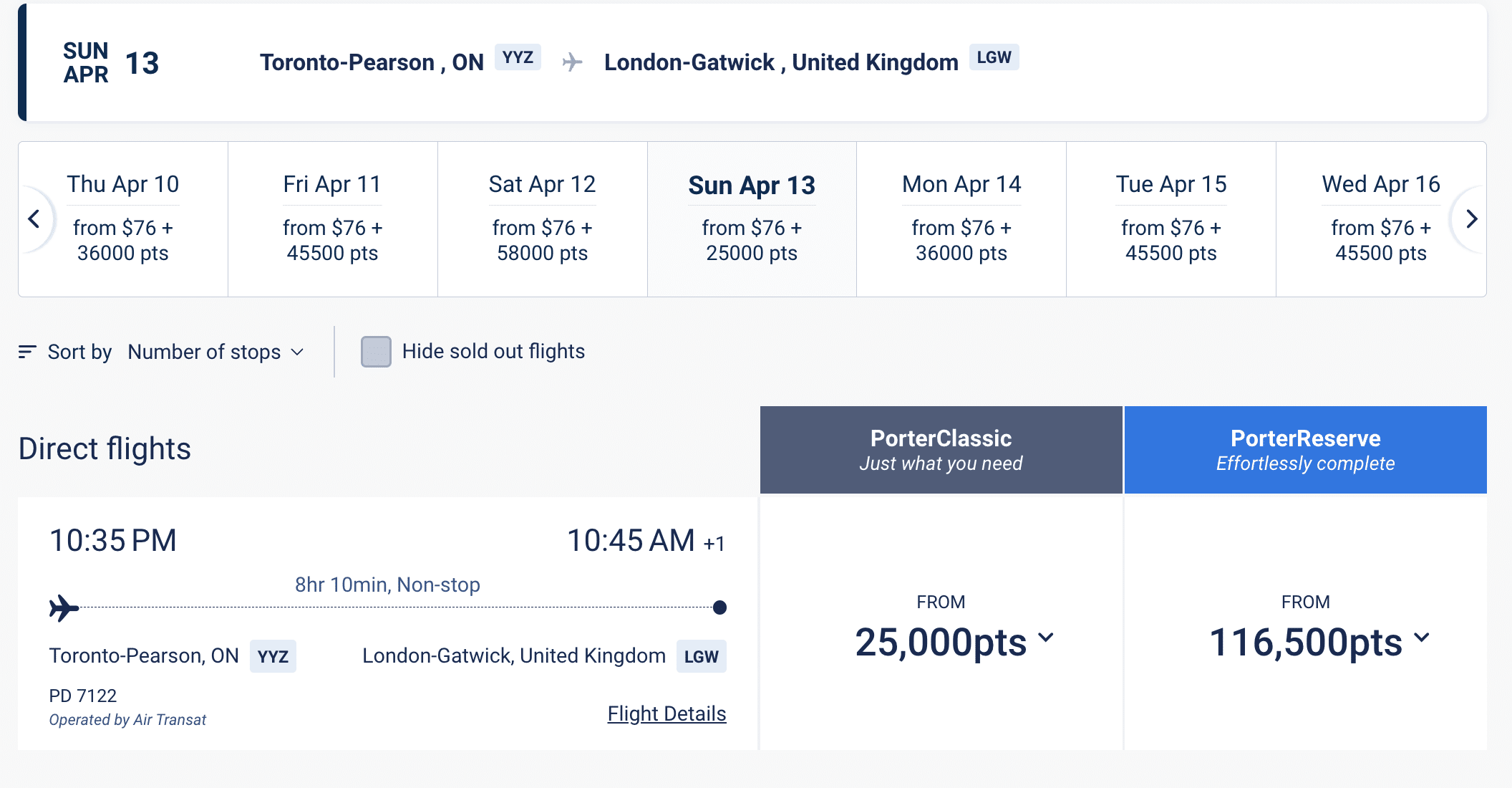1512x788 pixels.
Task: Click the LGW airport code badge in header
Action: [994, 57]
